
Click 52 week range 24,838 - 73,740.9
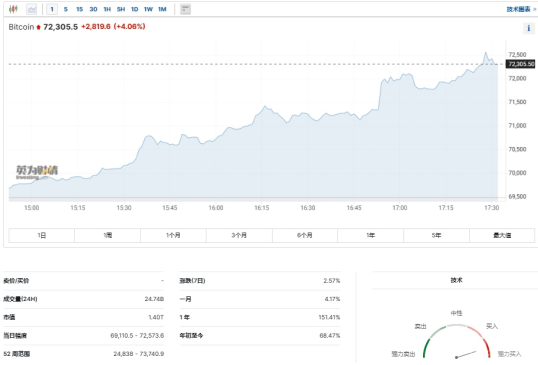tap(139, 354)
